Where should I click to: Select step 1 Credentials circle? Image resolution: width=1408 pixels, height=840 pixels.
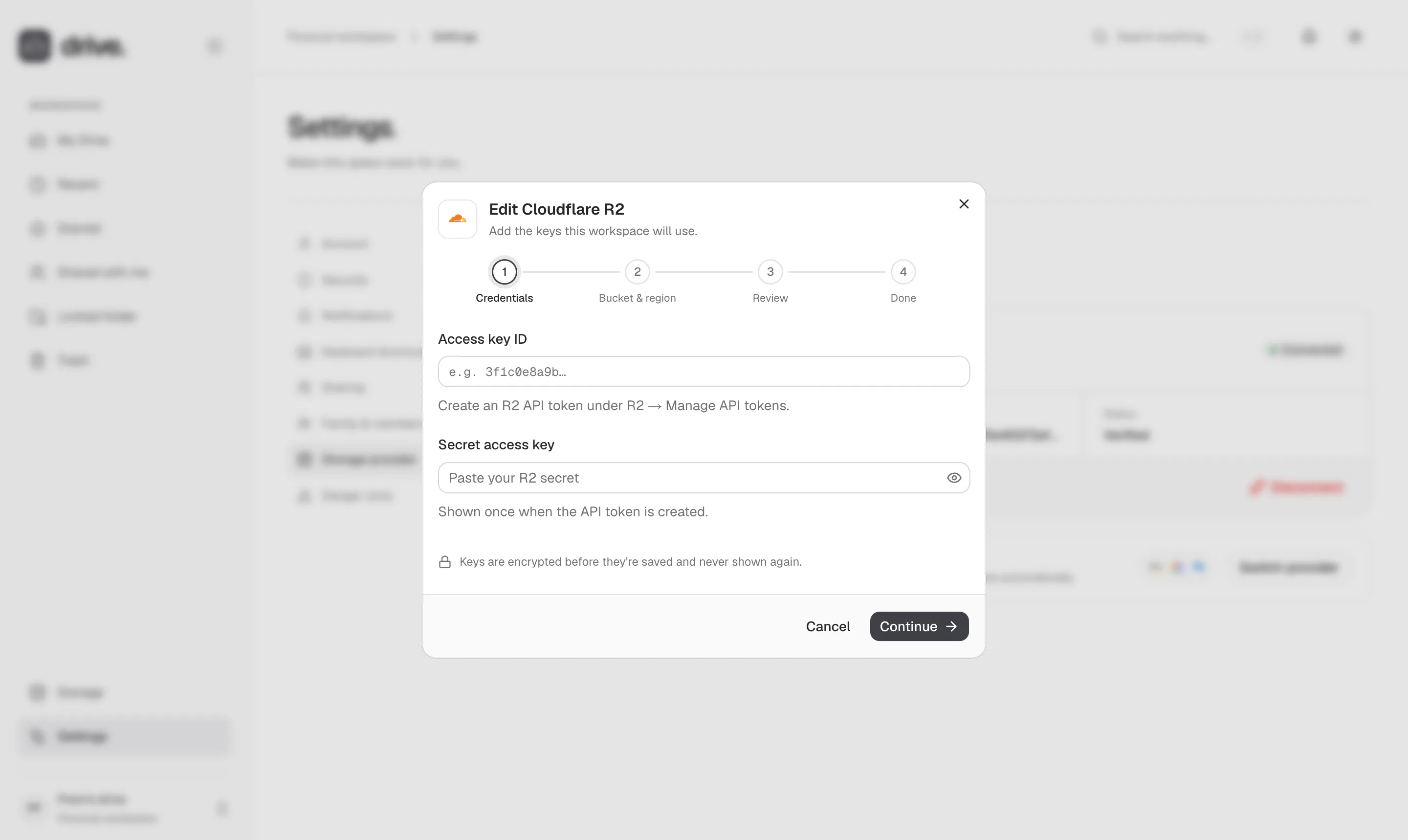coord(504,272)
